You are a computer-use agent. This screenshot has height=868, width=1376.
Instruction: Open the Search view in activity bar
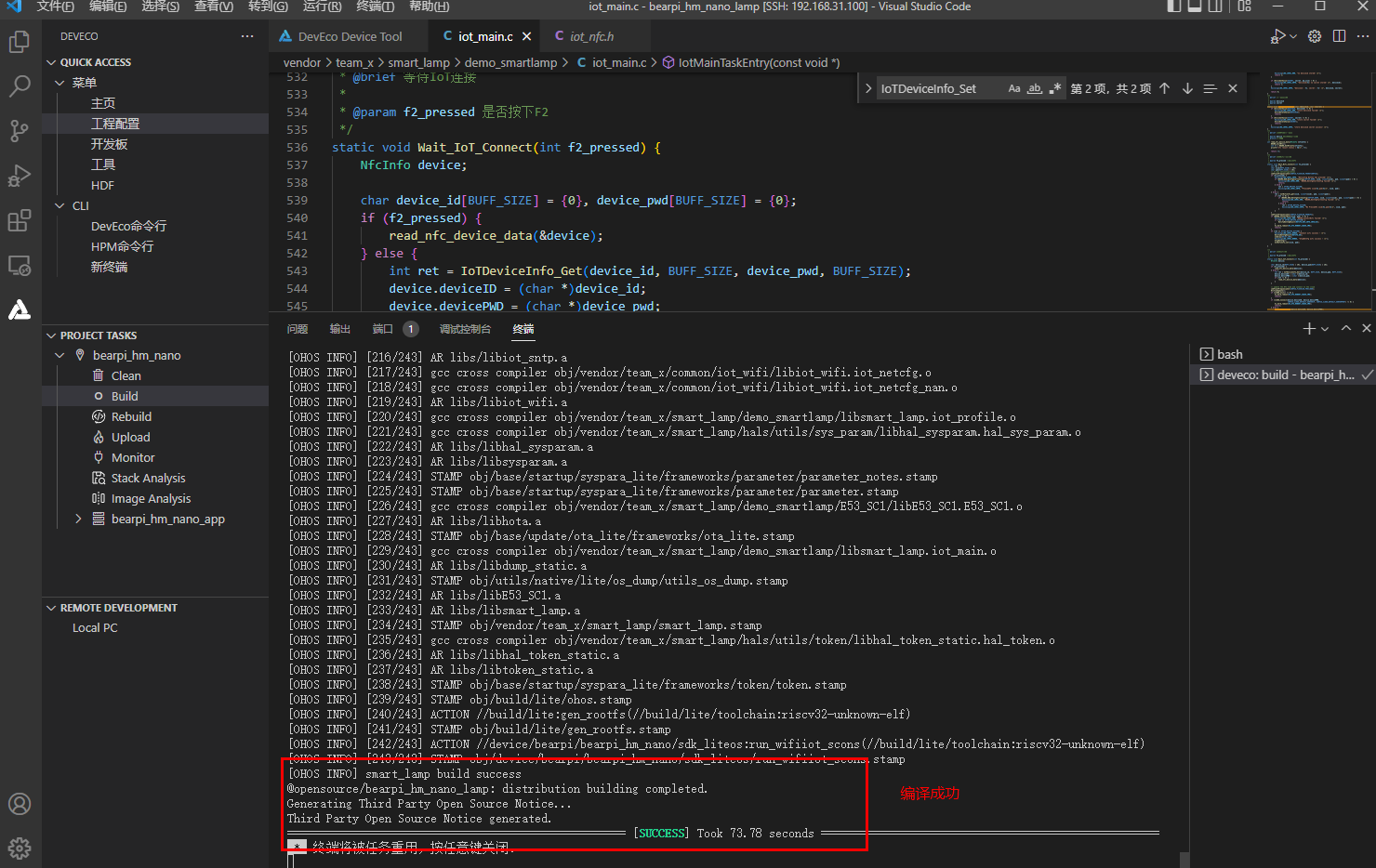[20, 86]
